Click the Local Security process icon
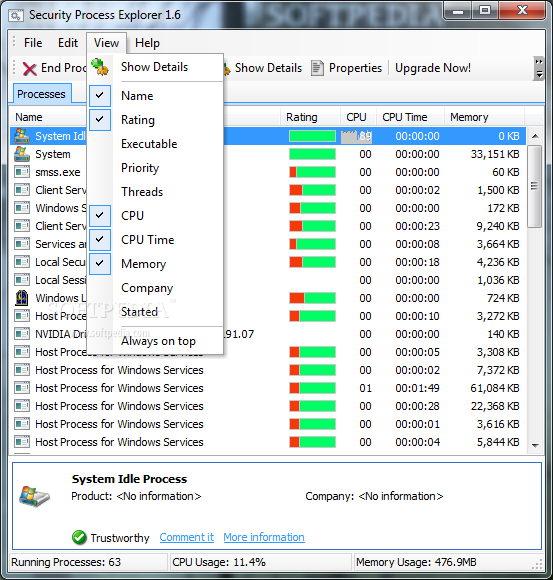Screen dimensions: 553x580 tap(22, 262)
